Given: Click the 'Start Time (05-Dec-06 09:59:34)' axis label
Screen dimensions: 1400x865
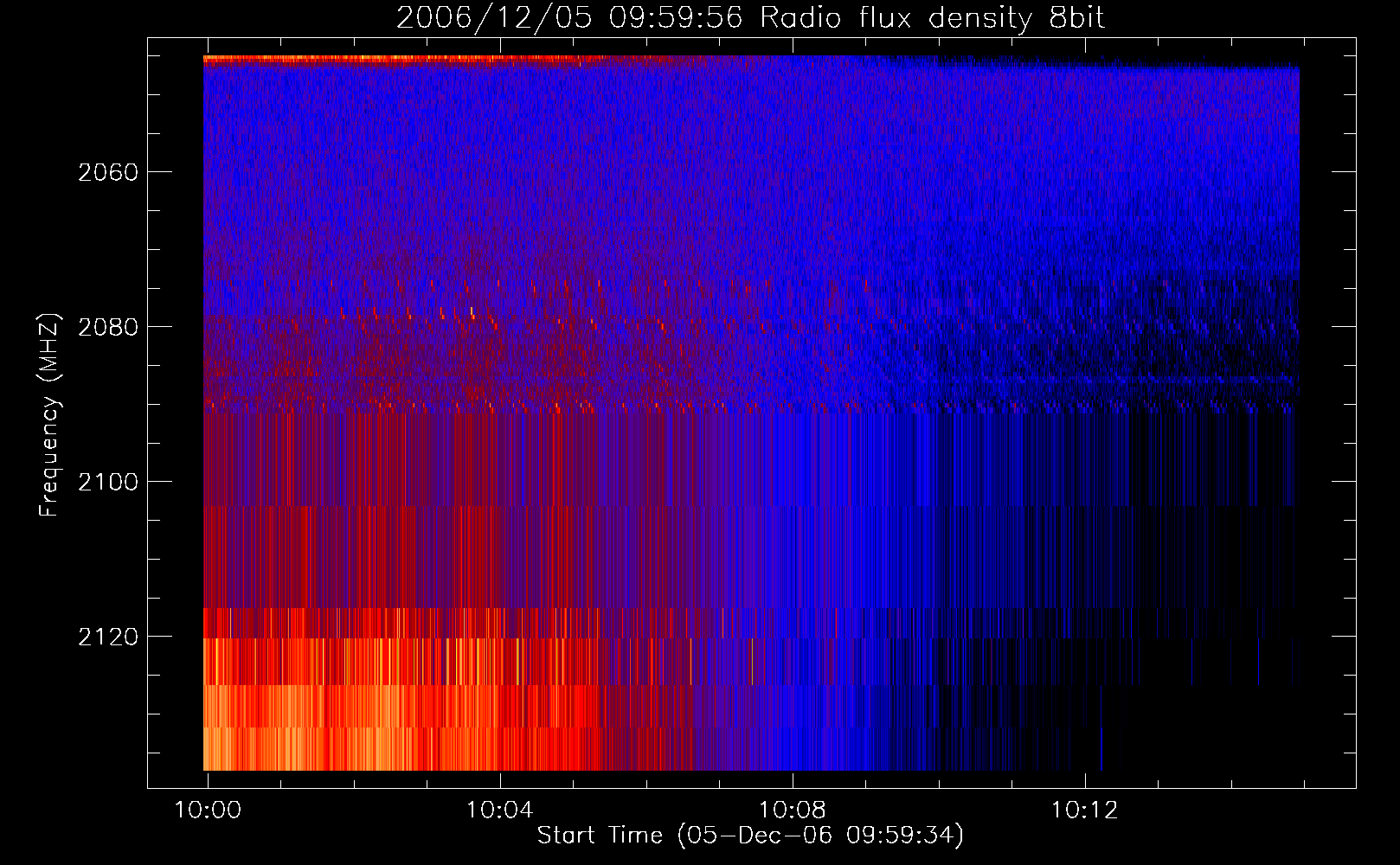Looking at the screenshot, I should (x=750, y=836).
